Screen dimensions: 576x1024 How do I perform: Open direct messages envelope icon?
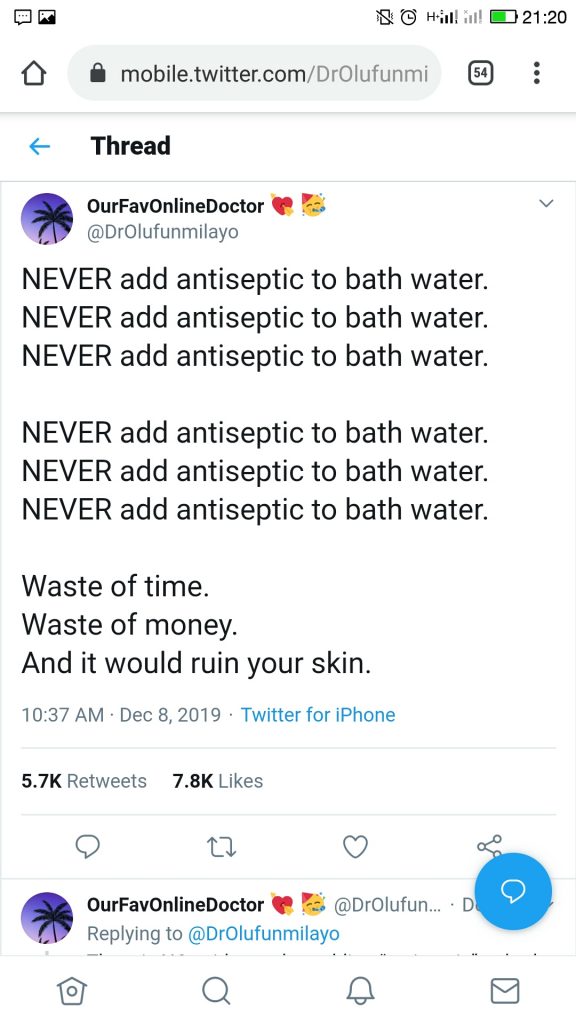(505, 991)
